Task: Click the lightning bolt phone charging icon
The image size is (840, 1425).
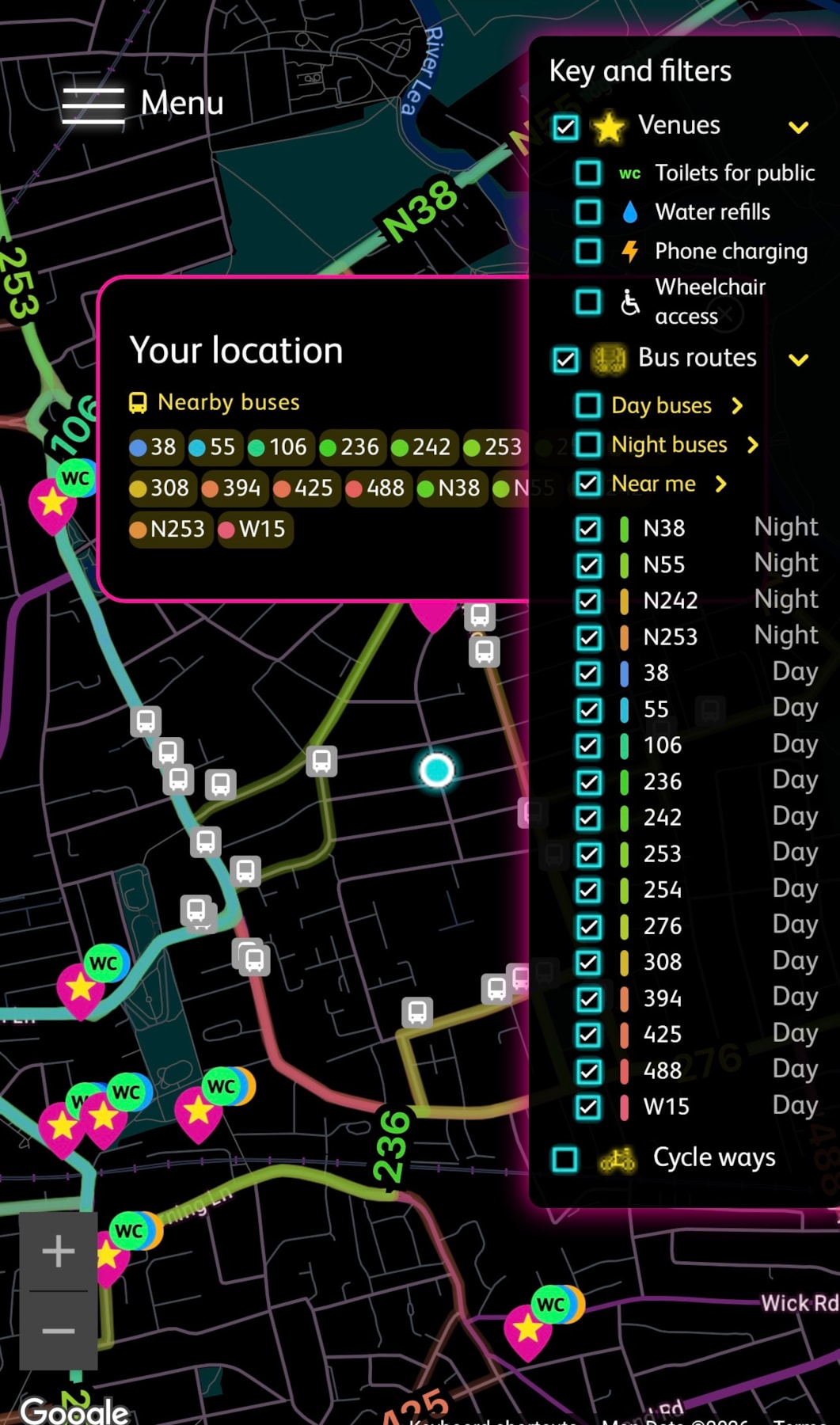Action: click(x=629, y=251)
